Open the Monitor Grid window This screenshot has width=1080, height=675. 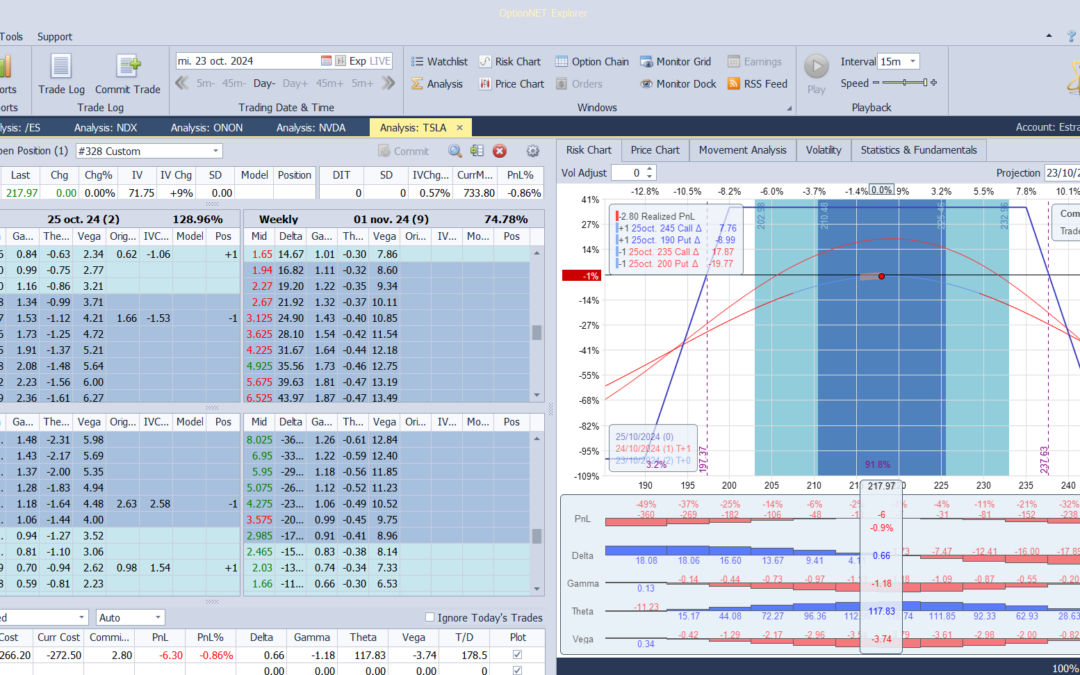[x=676, y=61]
